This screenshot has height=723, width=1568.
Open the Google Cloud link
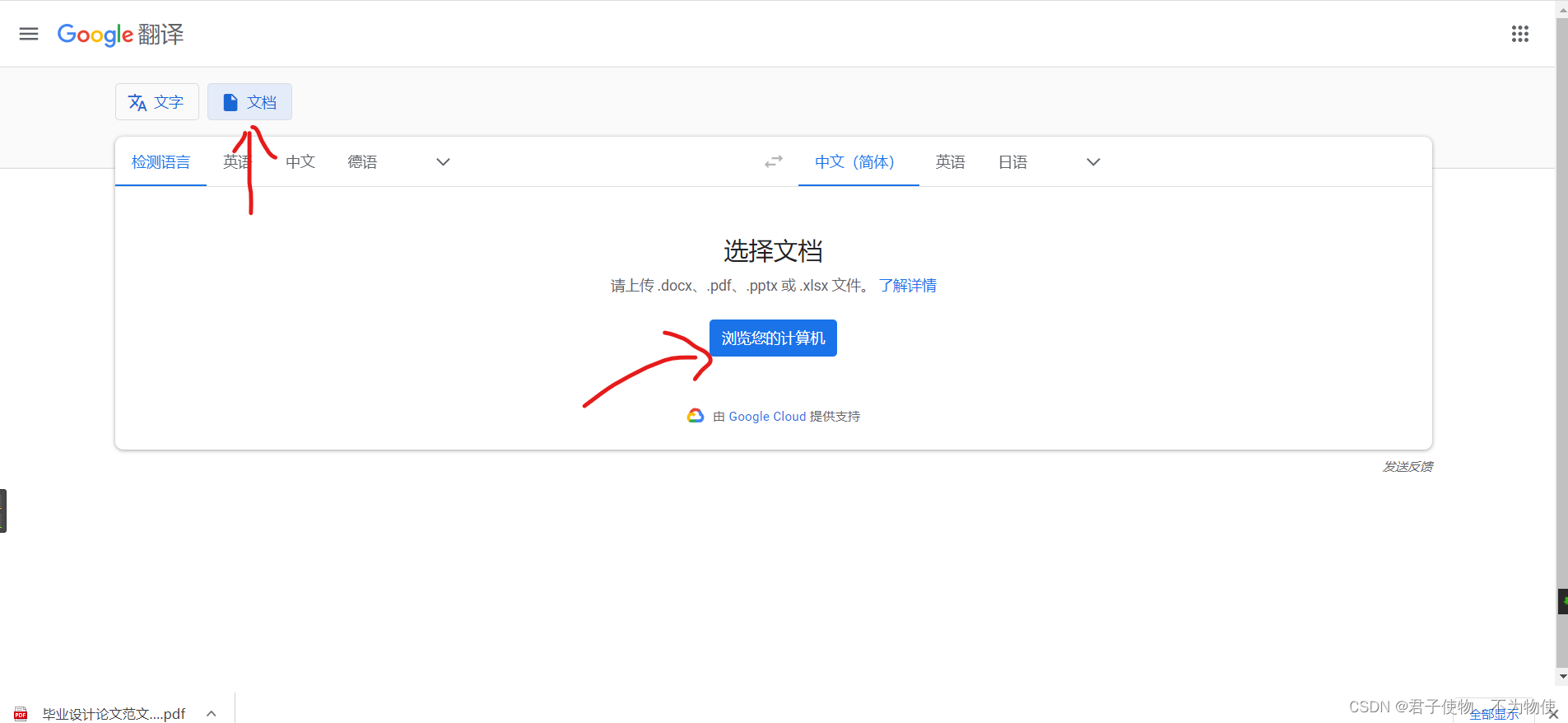click(x=767, y=417)
